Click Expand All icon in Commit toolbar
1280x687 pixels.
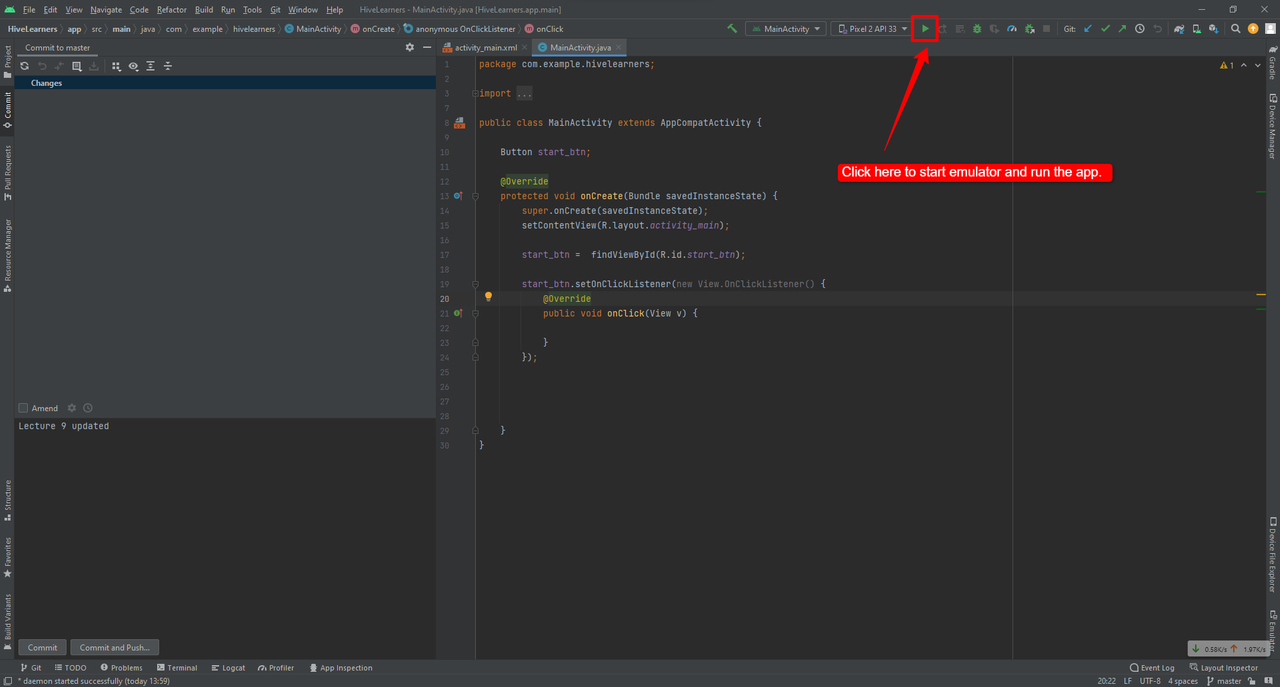click(150, 66)
